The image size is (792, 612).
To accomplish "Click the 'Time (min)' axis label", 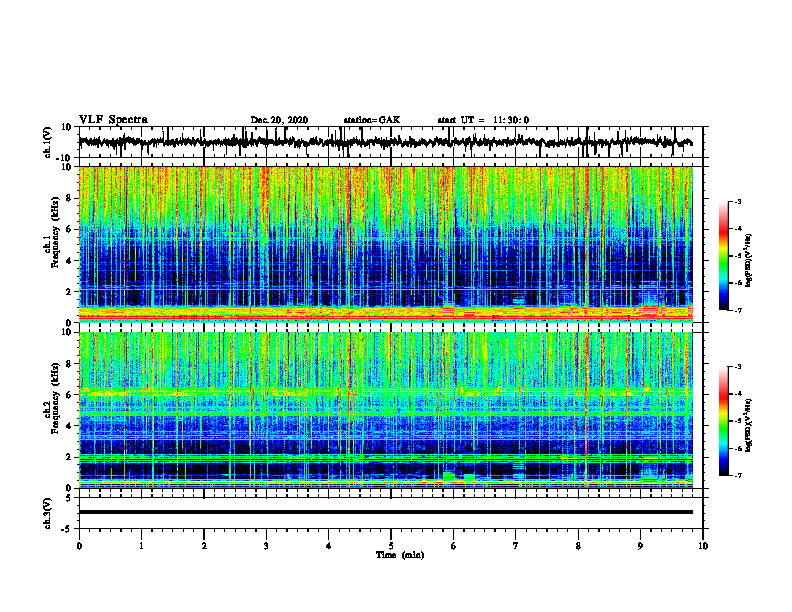I will pos(400,555).
